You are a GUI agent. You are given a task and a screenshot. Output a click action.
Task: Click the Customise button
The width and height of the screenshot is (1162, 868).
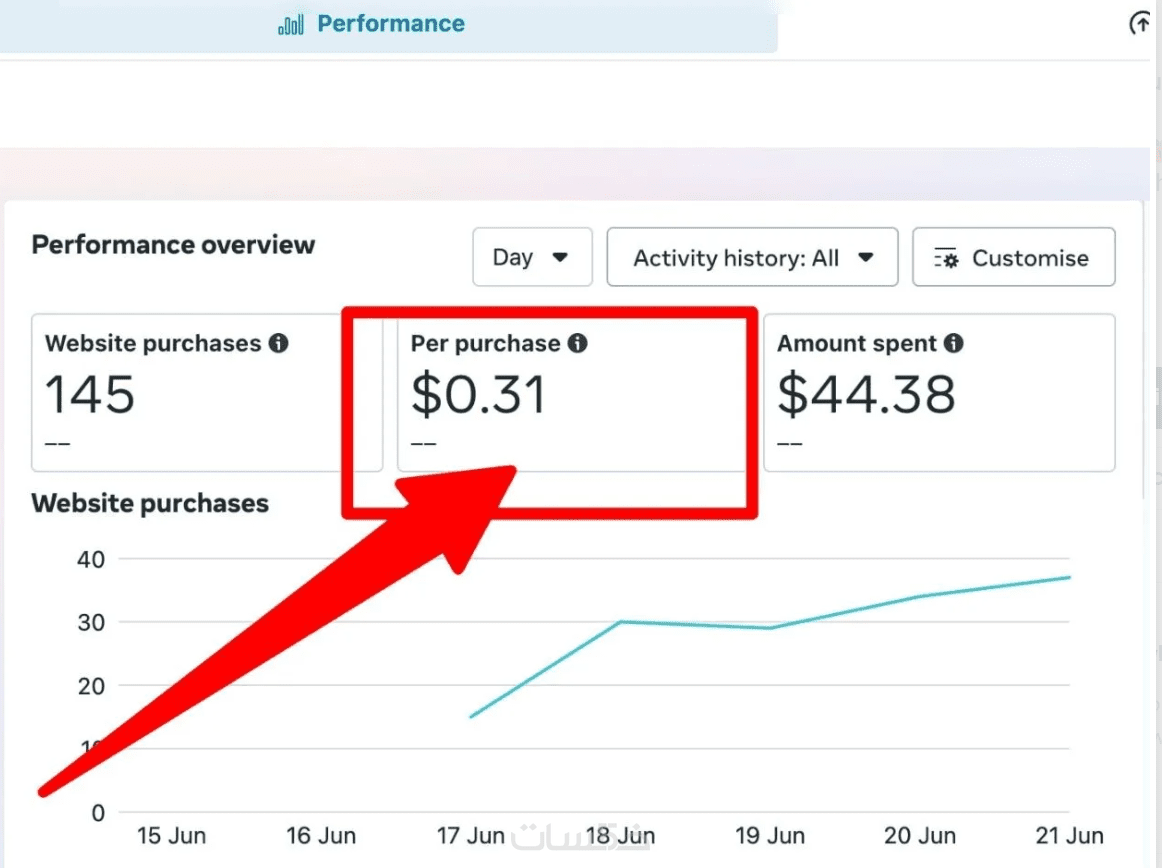pos(1013,257)
